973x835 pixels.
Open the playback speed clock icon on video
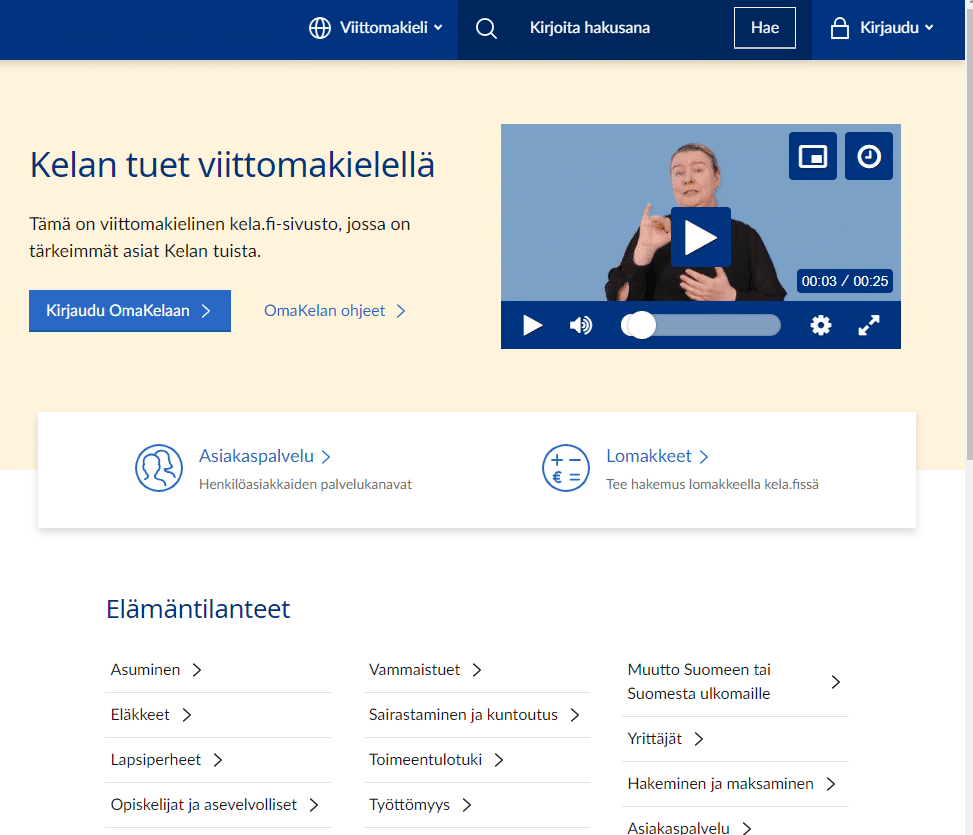tap(868, 156)
